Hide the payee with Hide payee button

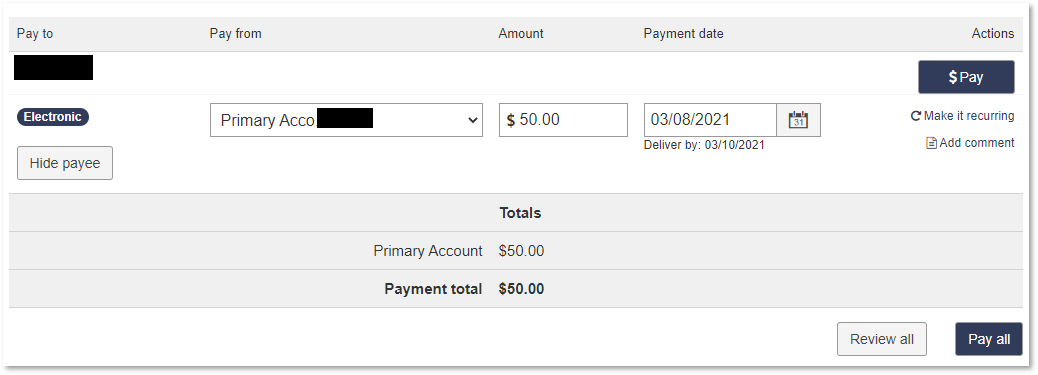pos(65,163)
